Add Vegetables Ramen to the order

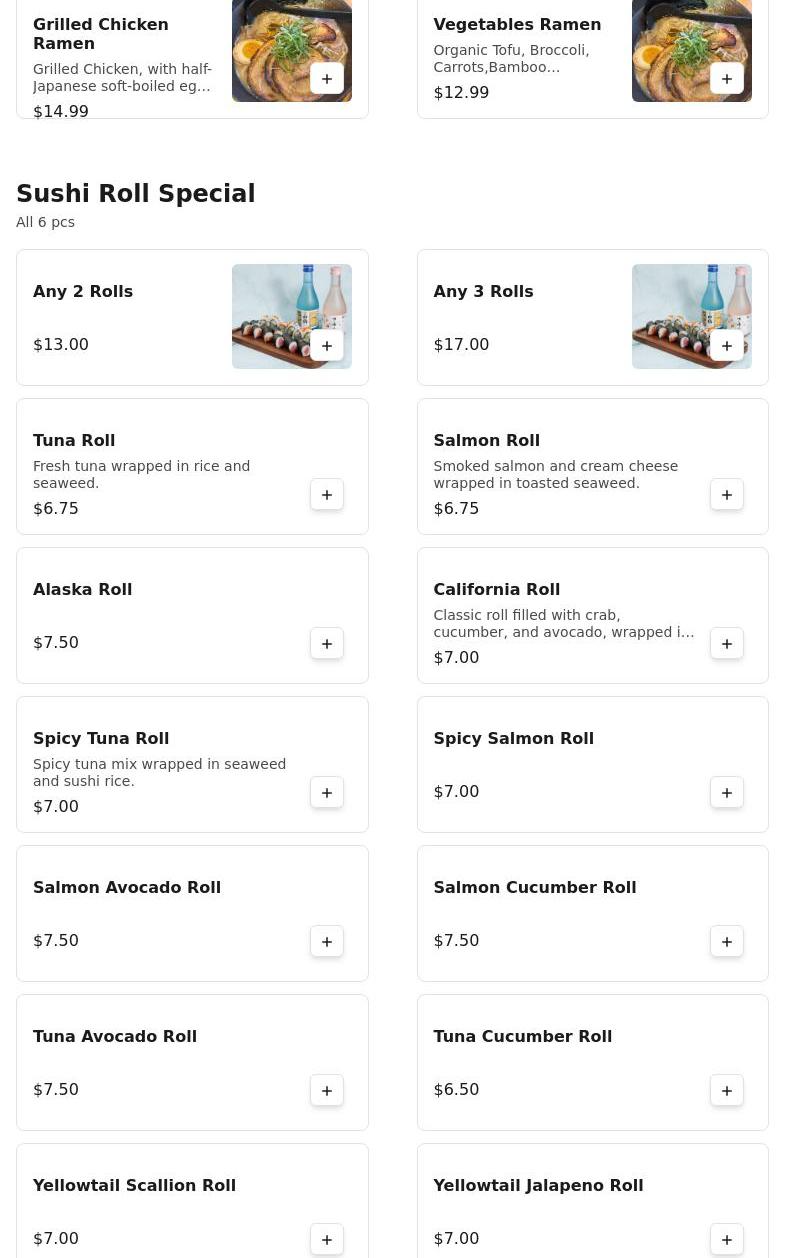tap(727, 78)
